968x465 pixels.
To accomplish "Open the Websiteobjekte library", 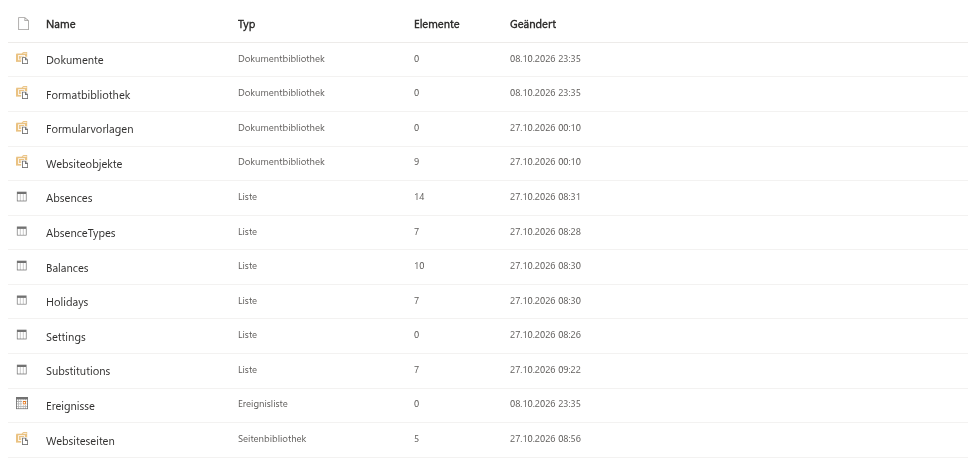I will coord(84,164).
